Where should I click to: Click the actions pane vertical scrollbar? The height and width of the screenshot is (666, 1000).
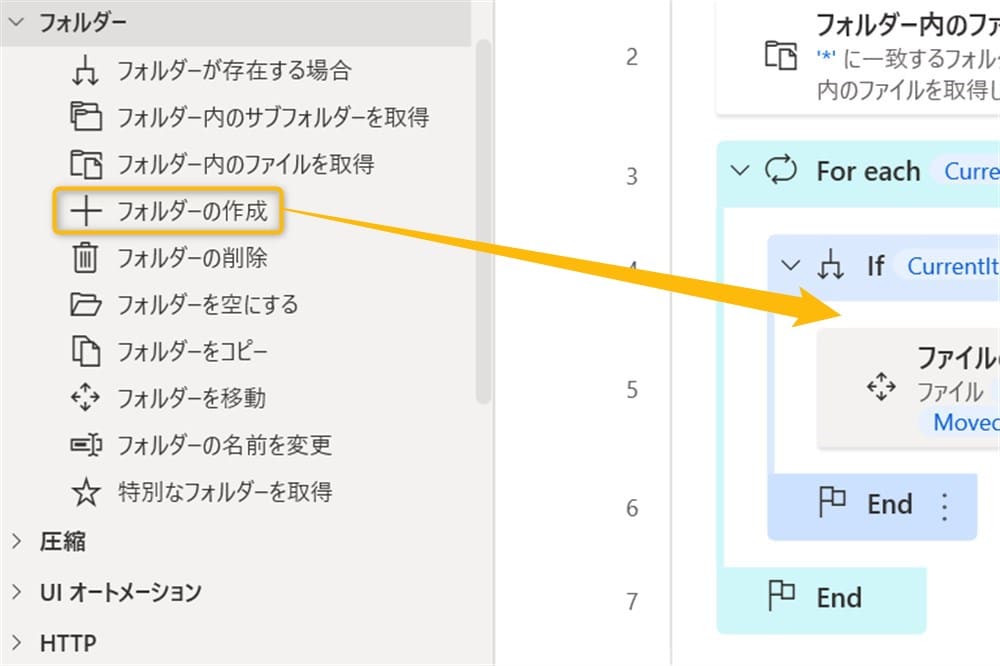484,220
